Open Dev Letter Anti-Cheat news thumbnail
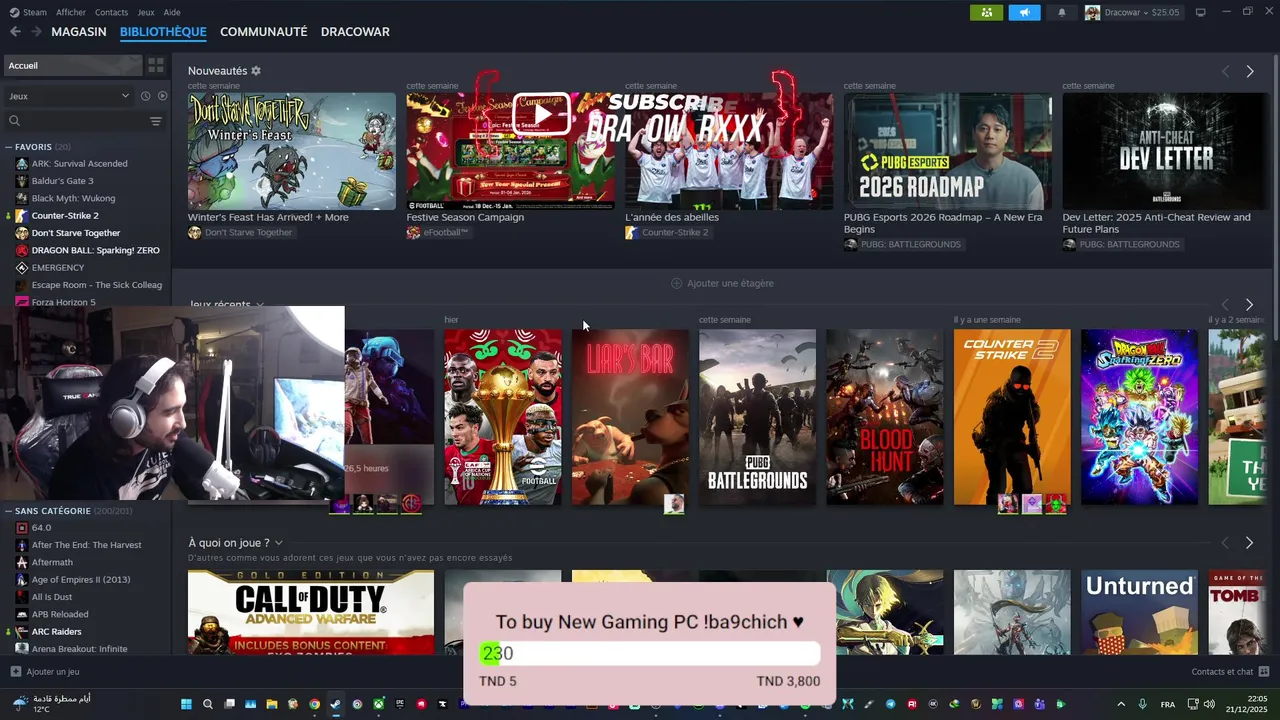The width and height of the screenshot is (1280, 720). tap(1165, 151)
